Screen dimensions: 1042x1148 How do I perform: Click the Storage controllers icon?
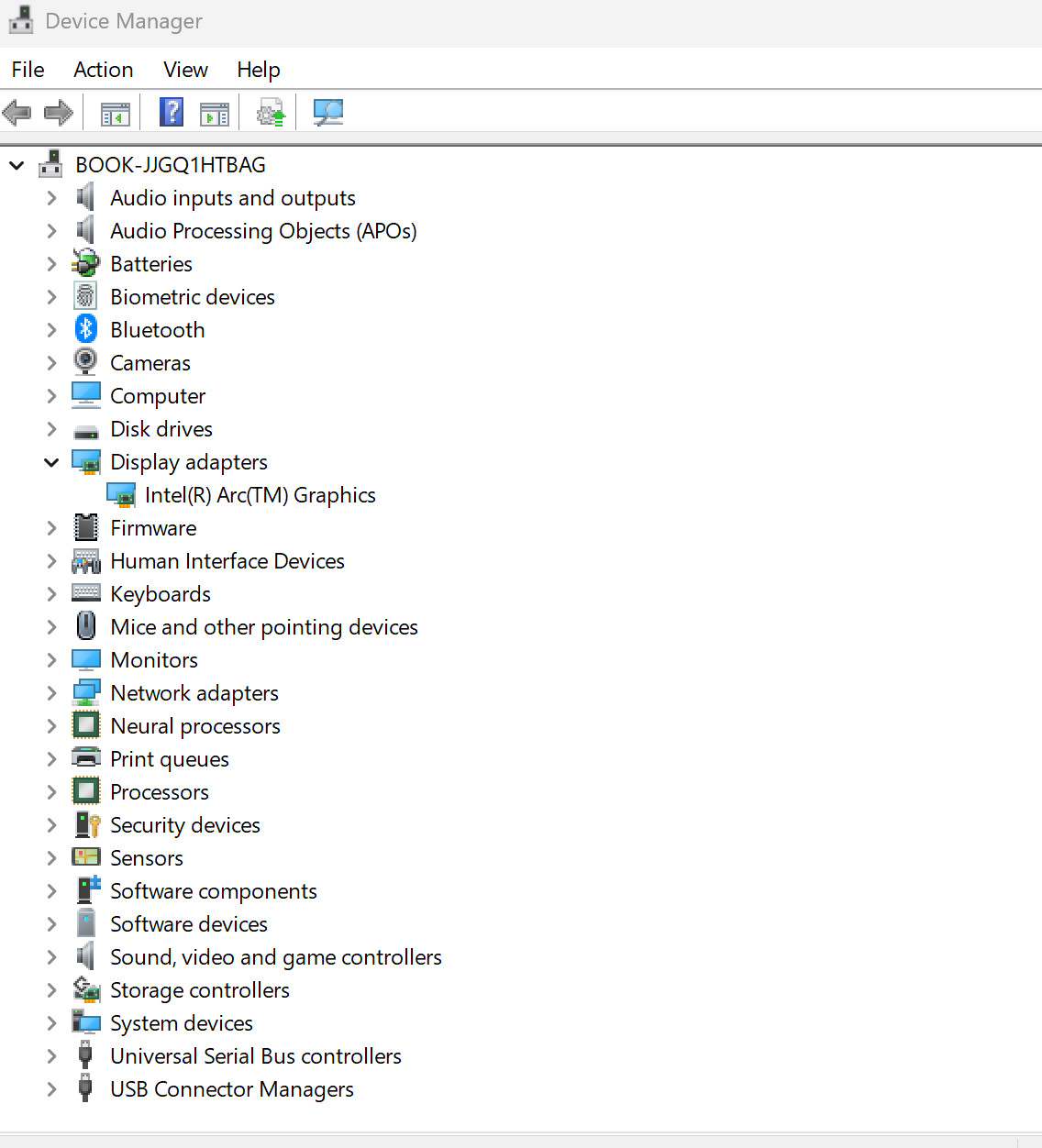point(86,988)
